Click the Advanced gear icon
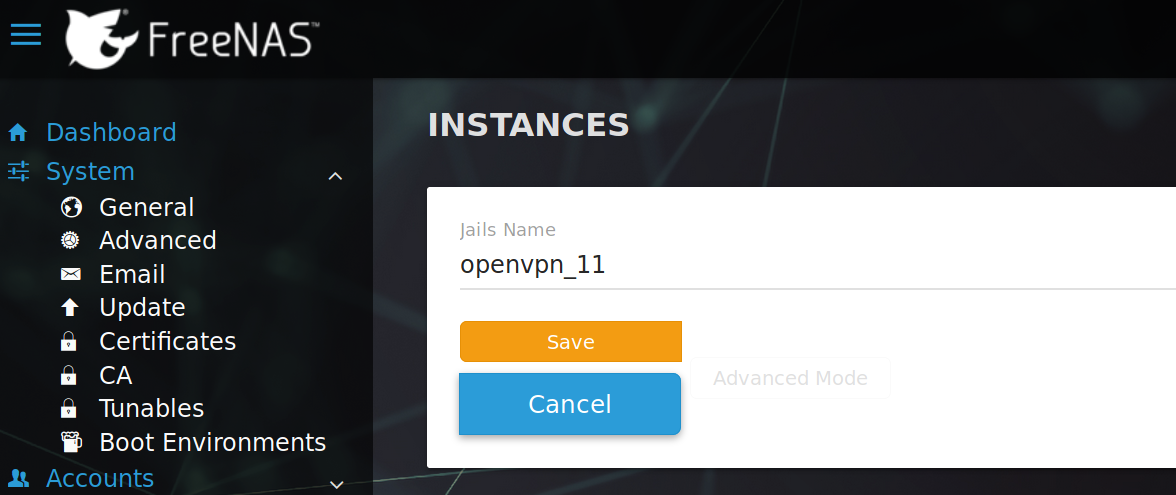This screenshot has height=495, width=1176. coord(70,240)
